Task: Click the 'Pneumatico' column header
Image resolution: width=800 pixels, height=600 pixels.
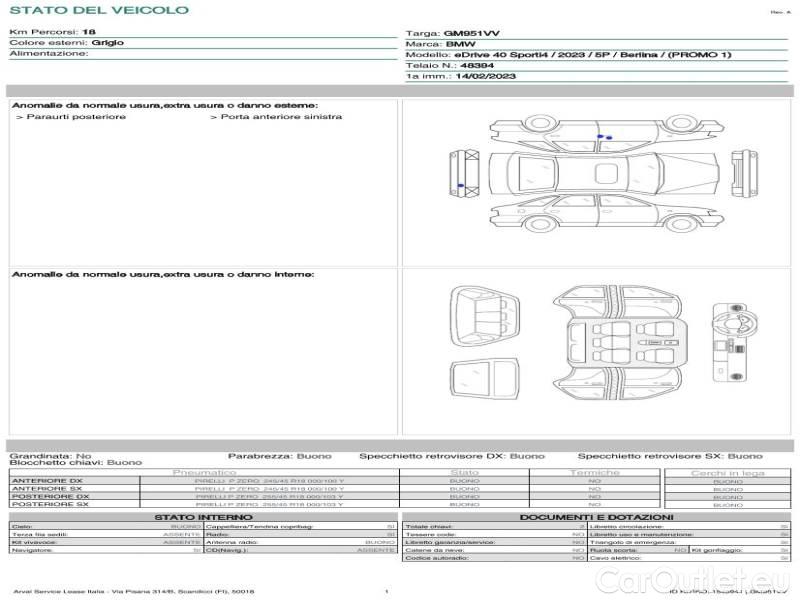Action: coord(204,472)
